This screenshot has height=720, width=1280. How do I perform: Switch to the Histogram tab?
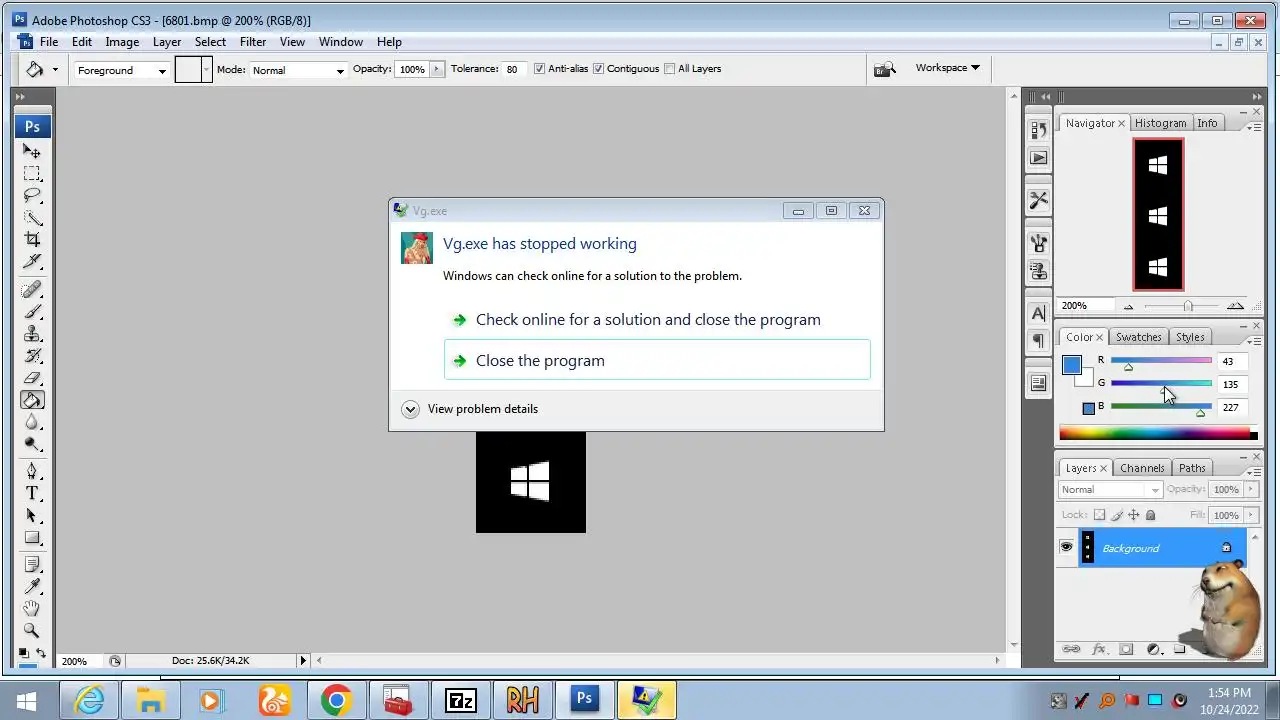[1160, 123]
